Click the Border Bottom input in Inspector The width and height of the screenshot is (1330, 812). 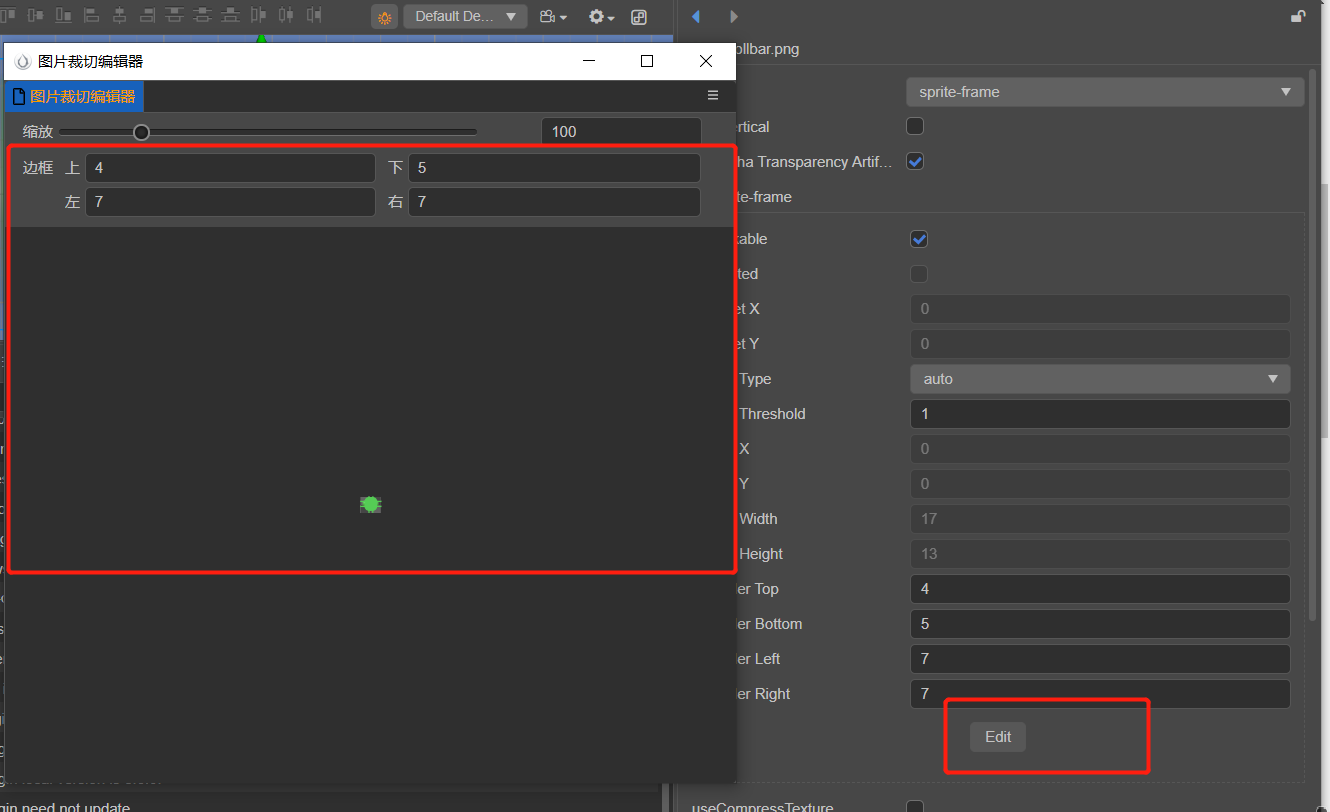click(1100, 624)
